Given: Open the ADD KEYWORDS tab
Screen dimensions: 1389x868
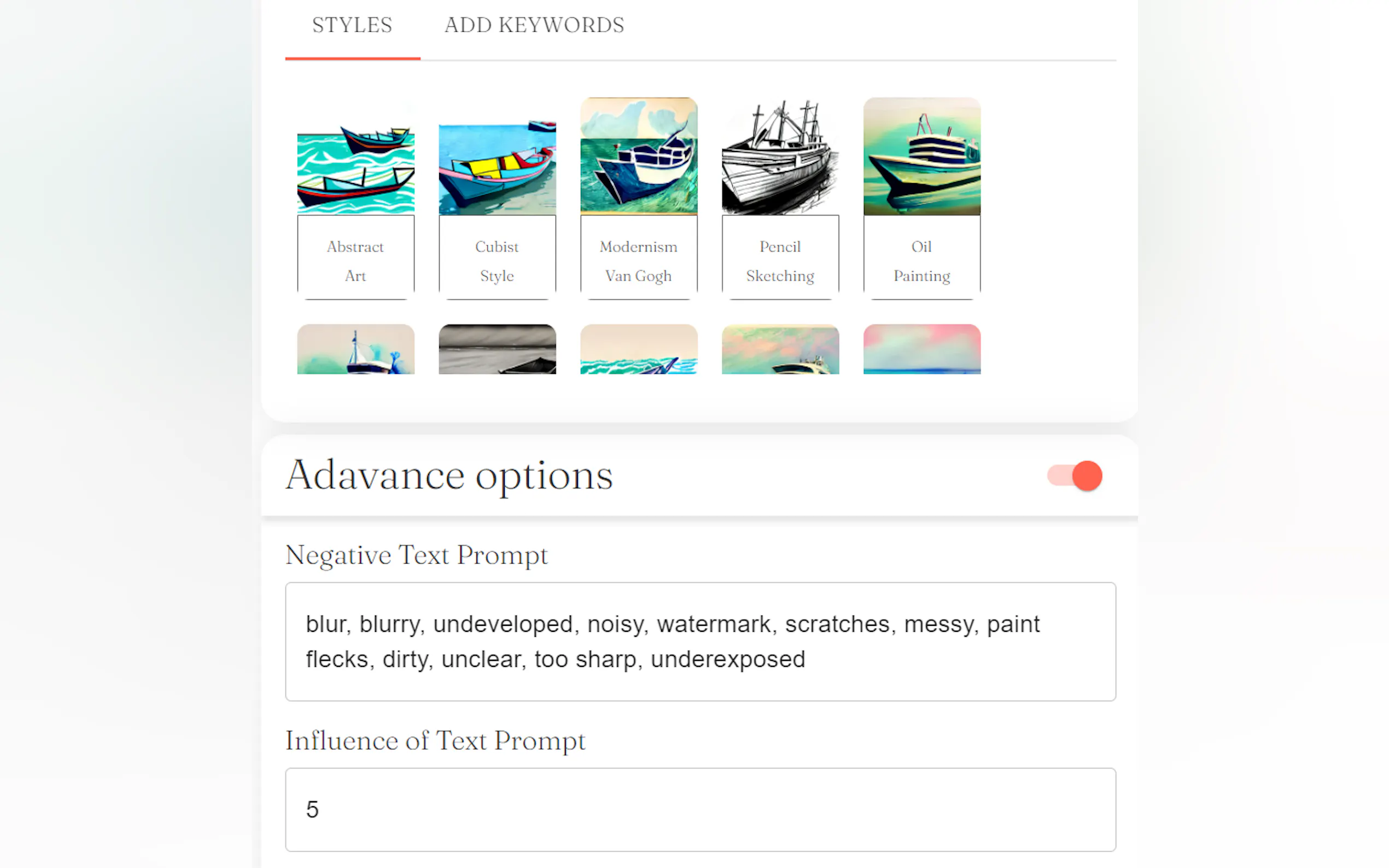Looking at the screenshot, I should (x=534, y=25).
